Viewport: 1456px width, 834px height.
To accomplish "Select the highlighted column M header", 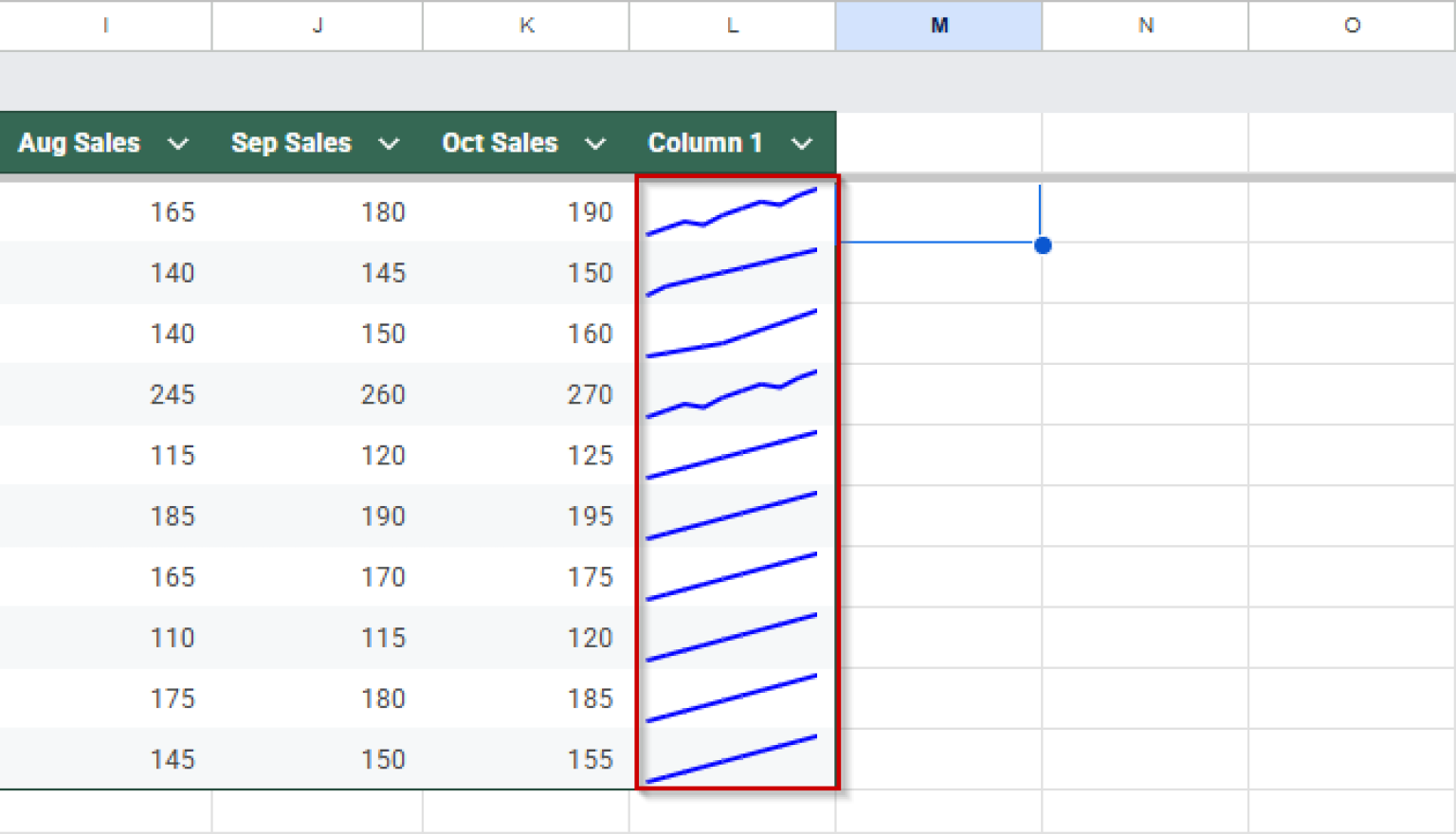I will 938,26.
